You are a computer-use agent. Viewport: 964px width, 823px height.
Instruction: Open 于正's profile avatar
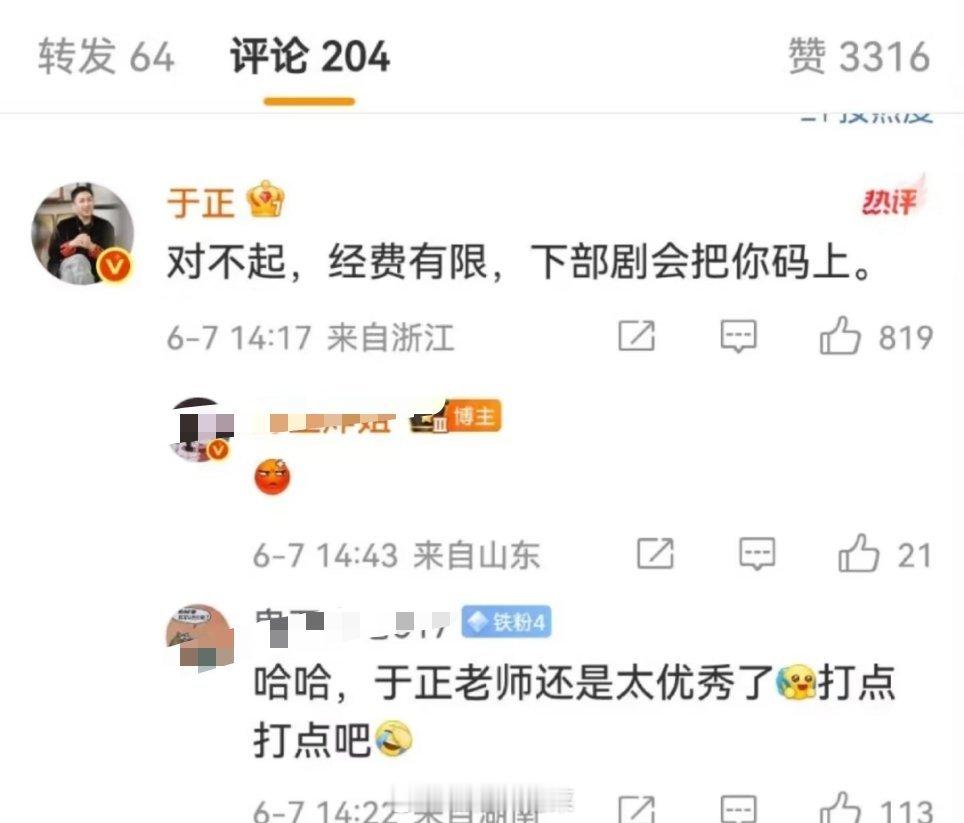[x=82, y=234]
